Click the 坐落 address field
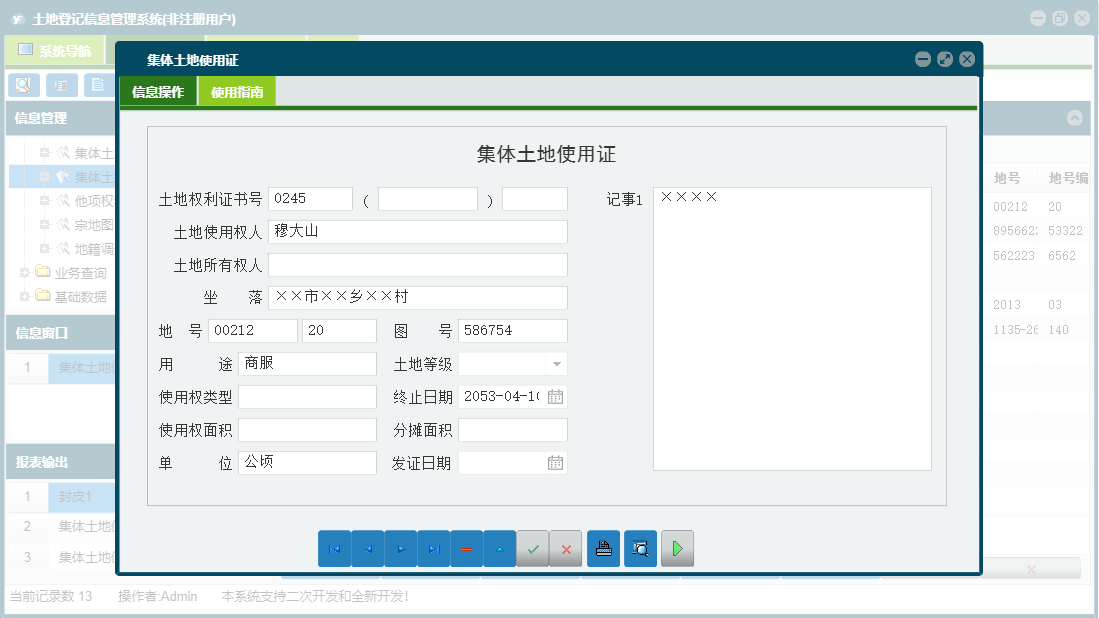Viewport: 1099px width, 618px height. [x=418, y=298]
